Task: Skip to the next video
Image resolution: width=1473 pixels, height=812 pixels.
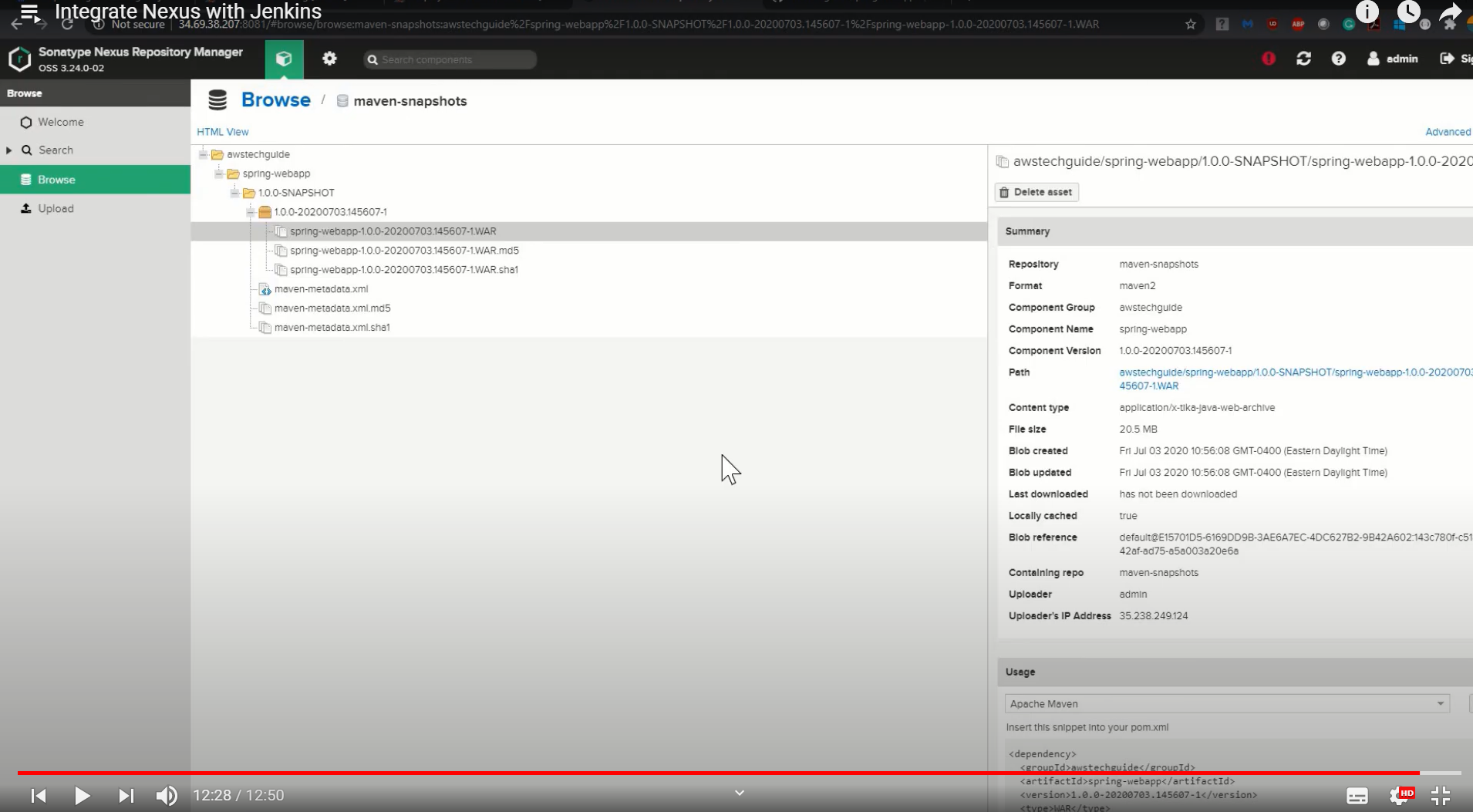Action: click(126, 795)
